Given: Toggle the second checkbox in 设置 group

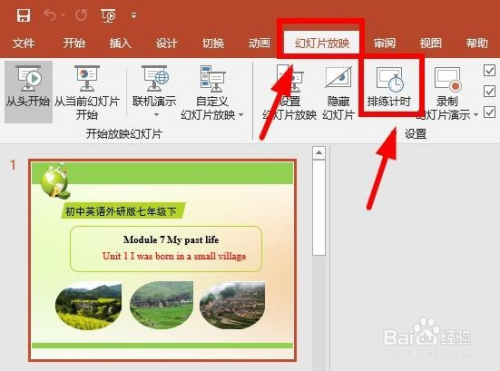Looking at the screenshot, I should (x=489, y=91).
